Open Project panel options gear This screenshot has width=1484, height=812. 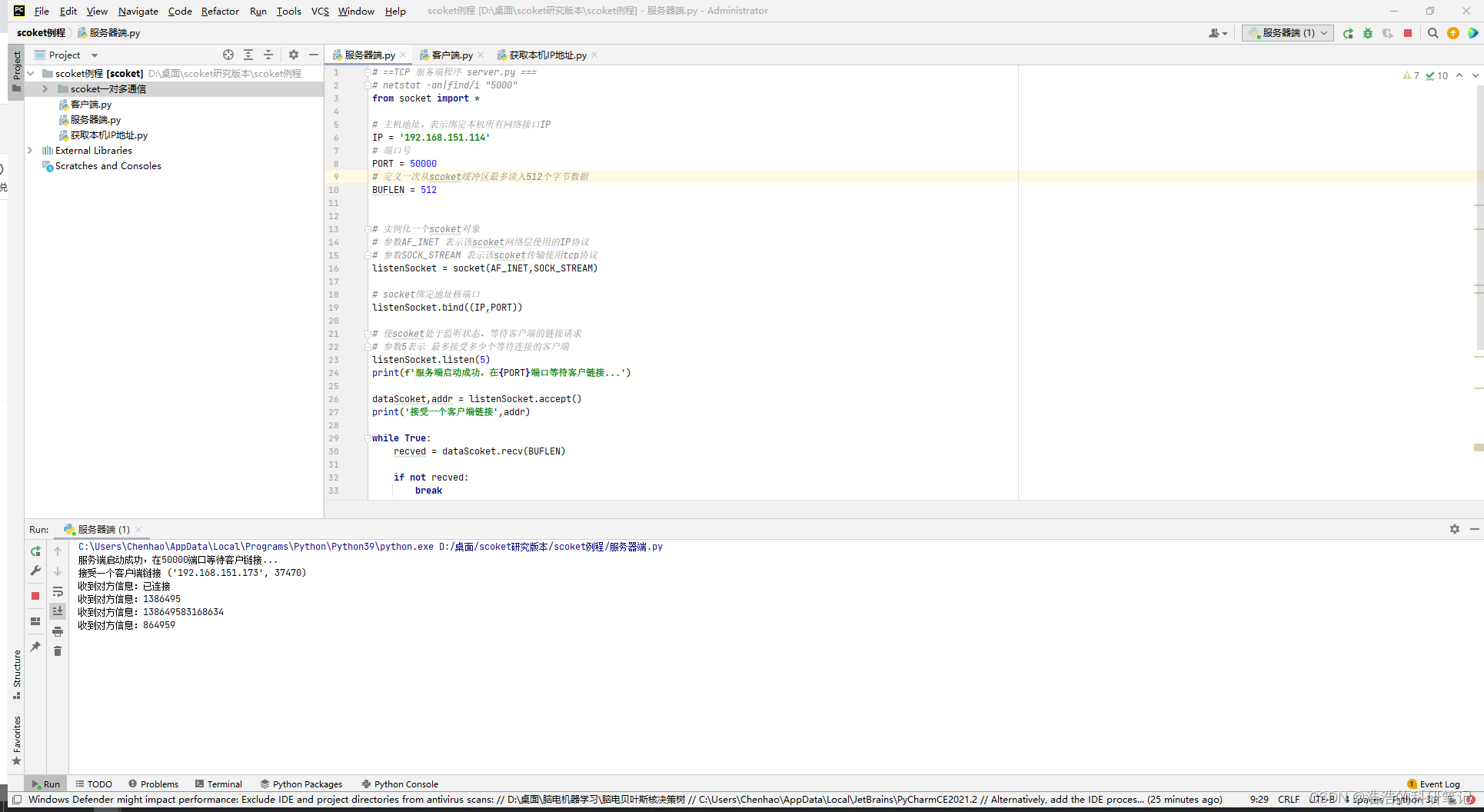coord(294,55)
